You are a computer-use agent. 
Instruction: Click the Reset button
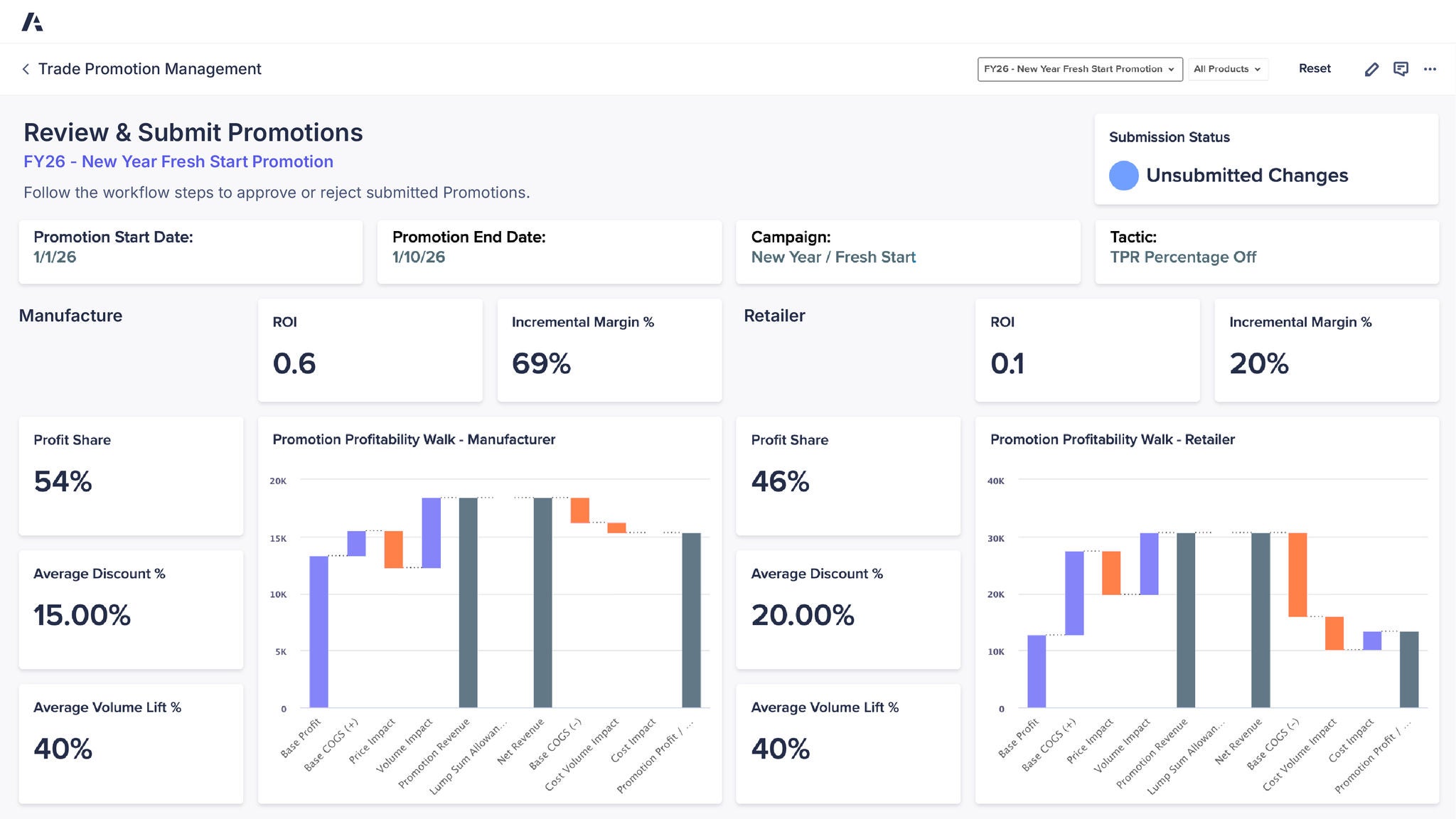pos(1315,68)
